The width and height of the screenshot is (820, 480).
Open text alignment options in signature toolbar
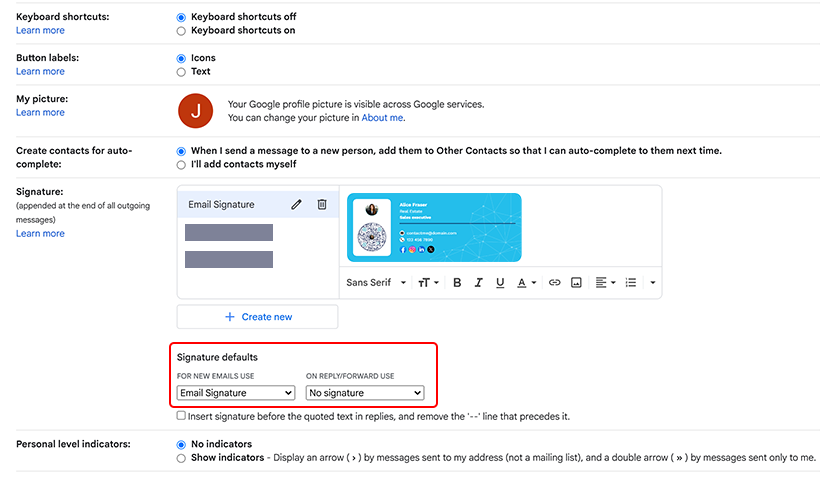[605, 283]
